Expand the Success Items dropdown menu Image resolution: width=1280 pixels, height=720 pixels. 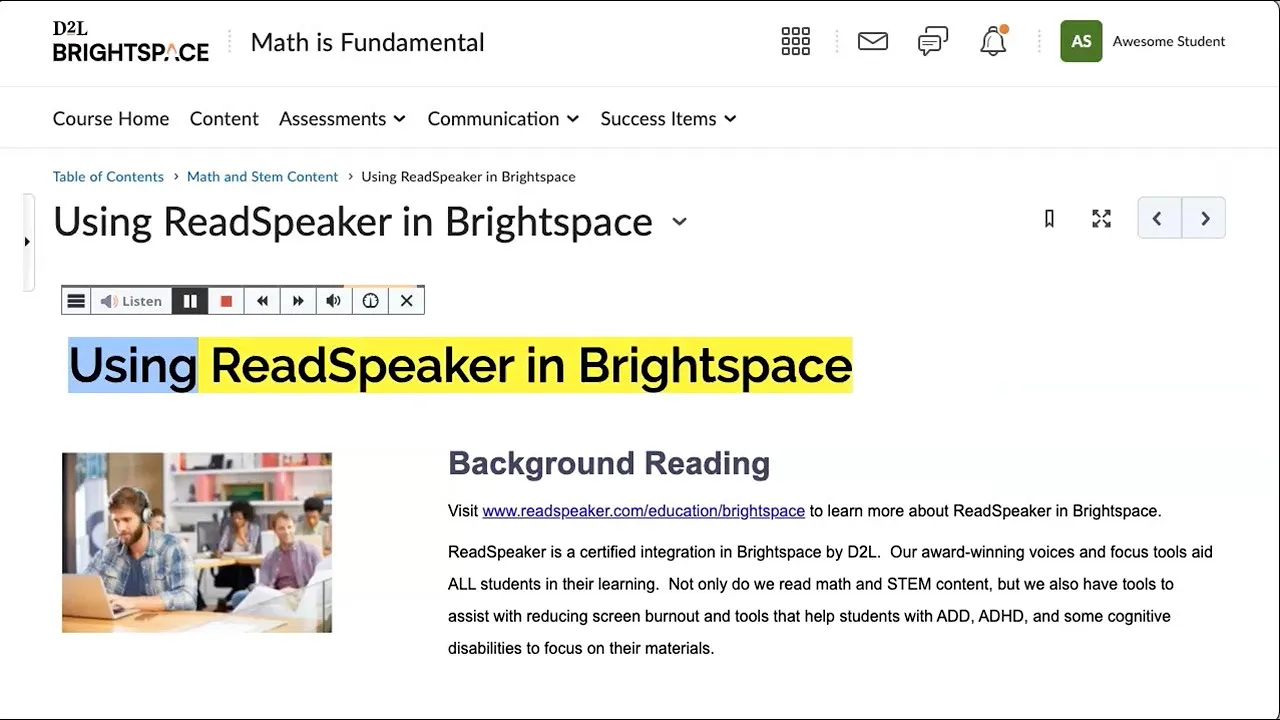pos(668,118)
